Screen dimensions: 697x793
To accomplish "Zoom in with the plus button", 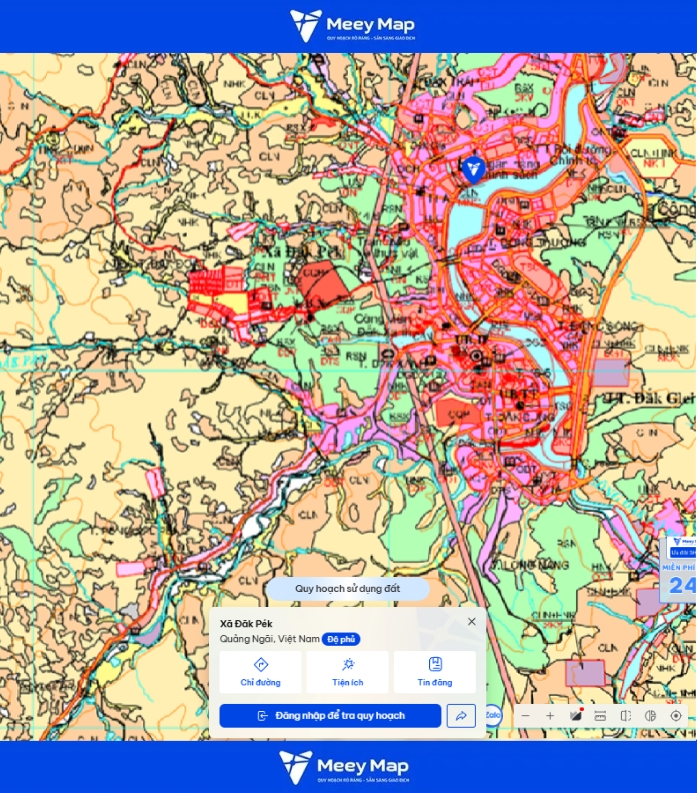I will pos(550,716).
